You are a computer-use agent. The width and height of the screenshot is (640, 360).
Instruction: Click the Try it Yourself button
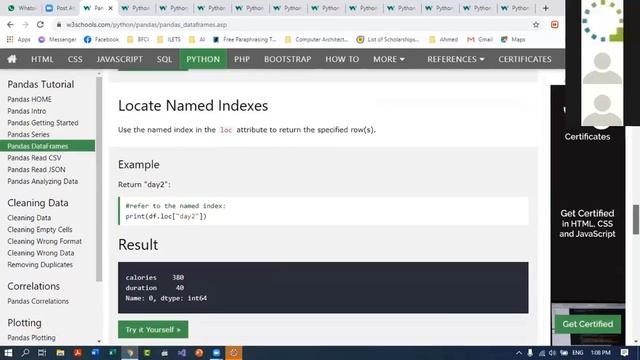[153, 329]
